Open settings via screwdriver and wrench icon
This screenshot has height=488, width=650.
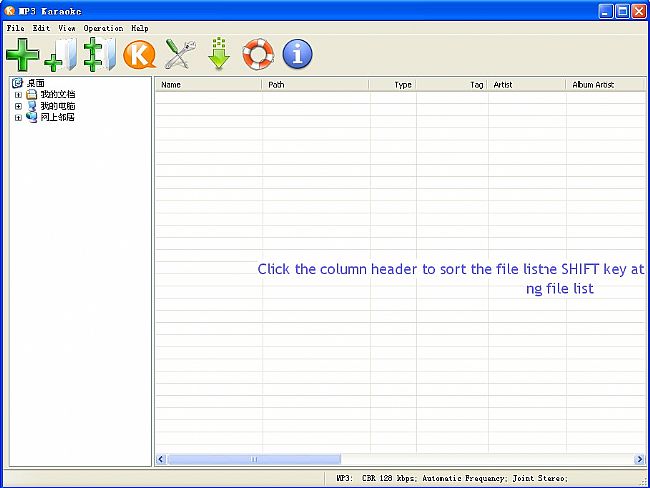(180, 54)
